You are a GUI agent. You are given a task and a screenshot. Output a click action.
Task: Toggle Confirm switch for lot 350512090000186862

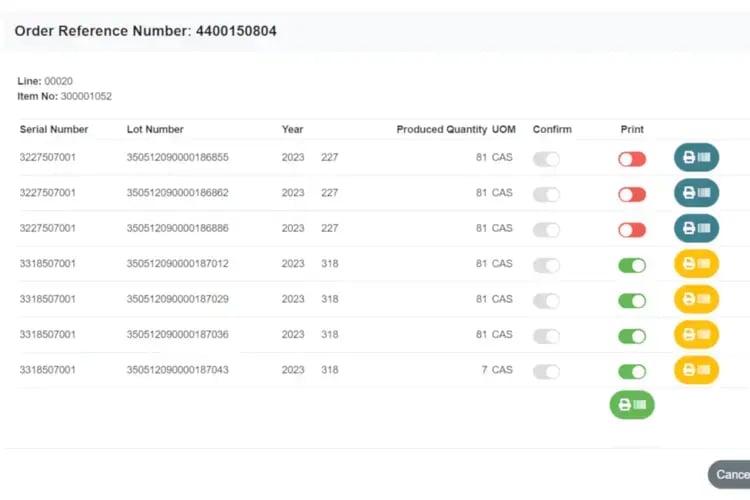(x=546, y=194)
